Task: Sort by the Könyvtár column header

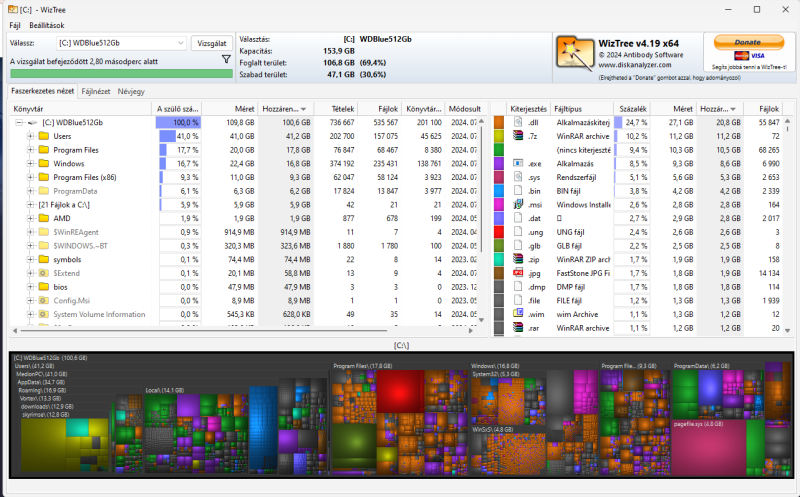Action: (81, 109)
